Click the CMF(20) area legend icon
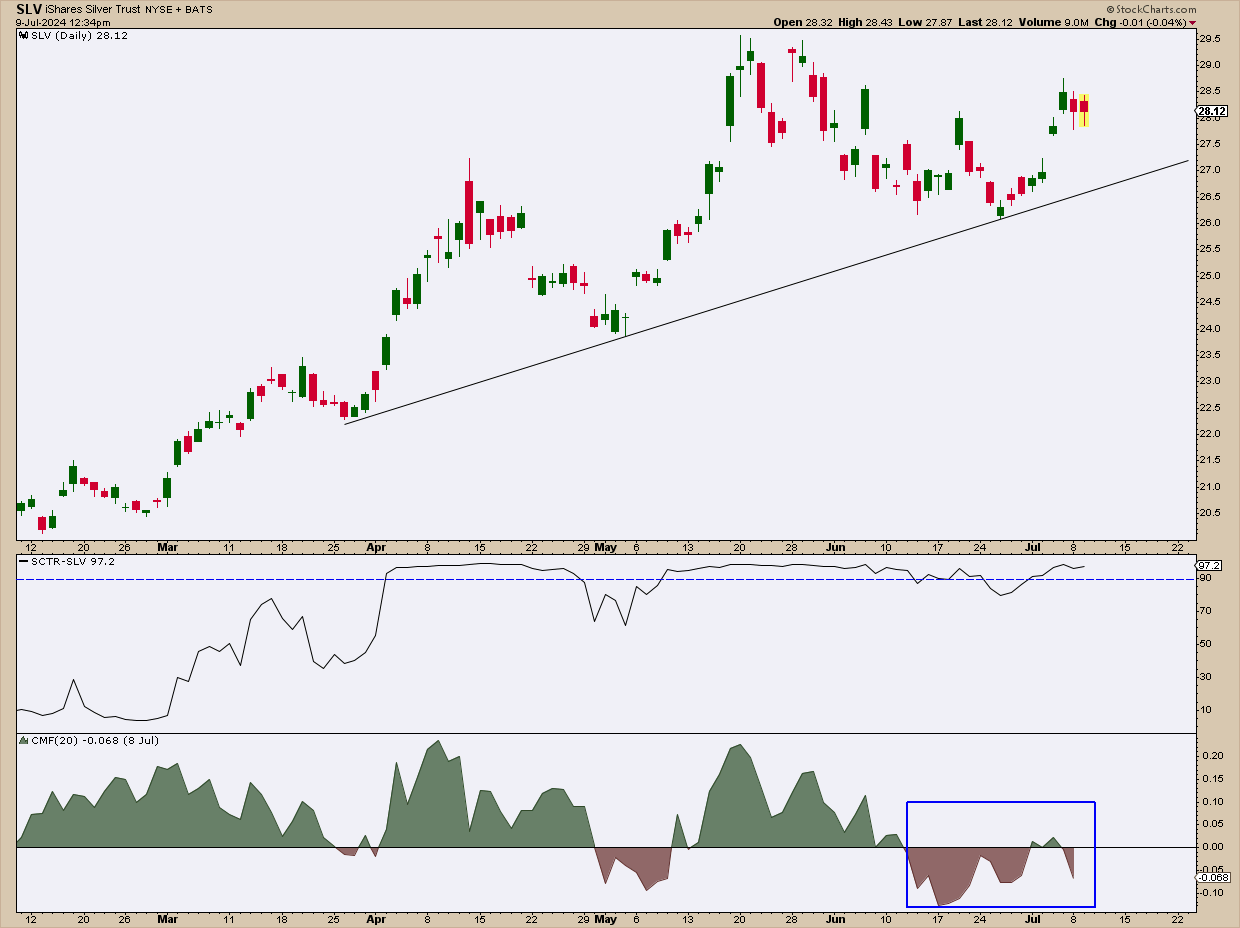1240x928 pixels. coord(24,740)
